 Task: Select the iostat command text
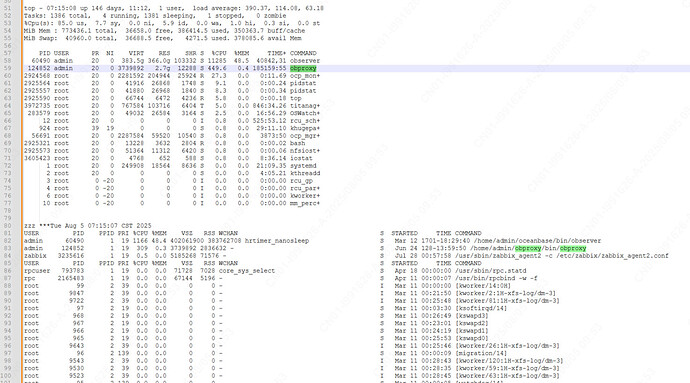click(301, 158)
